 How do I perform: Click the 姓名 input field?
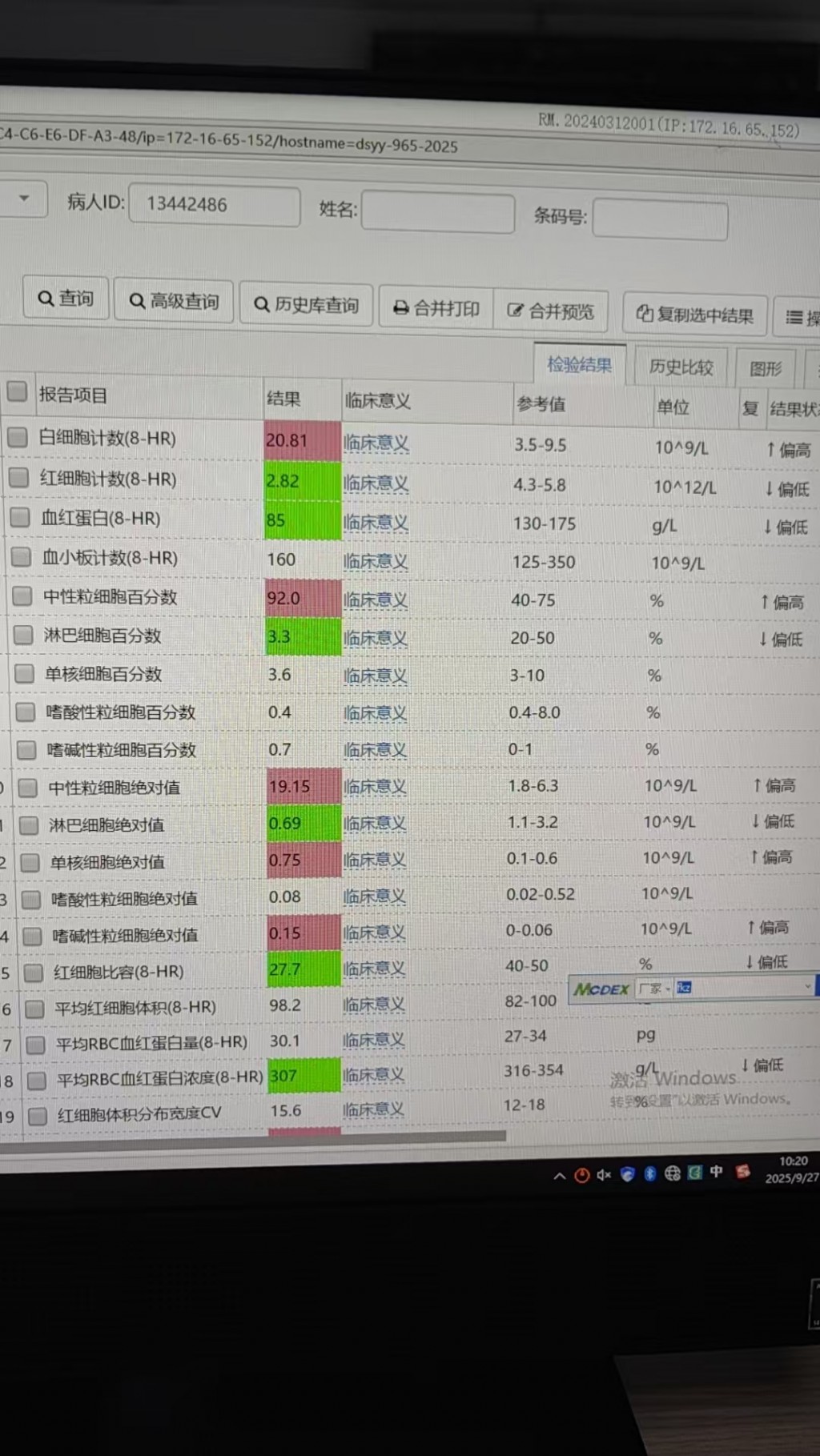[x=437, y=213]
